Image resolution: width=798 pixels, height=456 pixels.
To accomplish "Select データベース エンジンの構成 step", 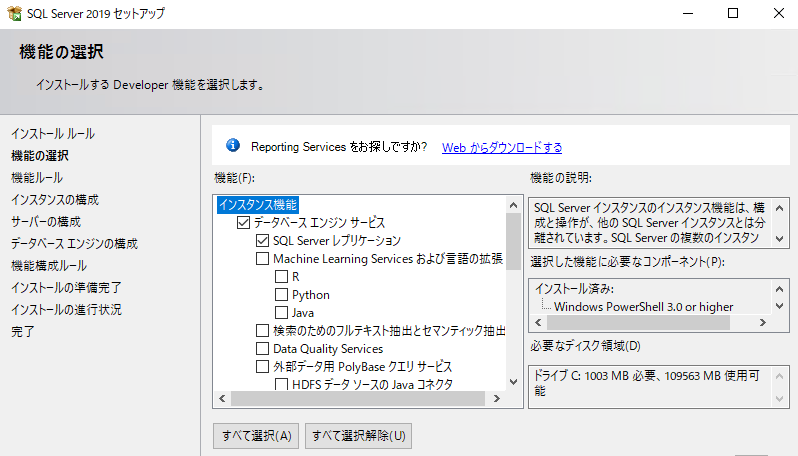I will coord(74,244).
